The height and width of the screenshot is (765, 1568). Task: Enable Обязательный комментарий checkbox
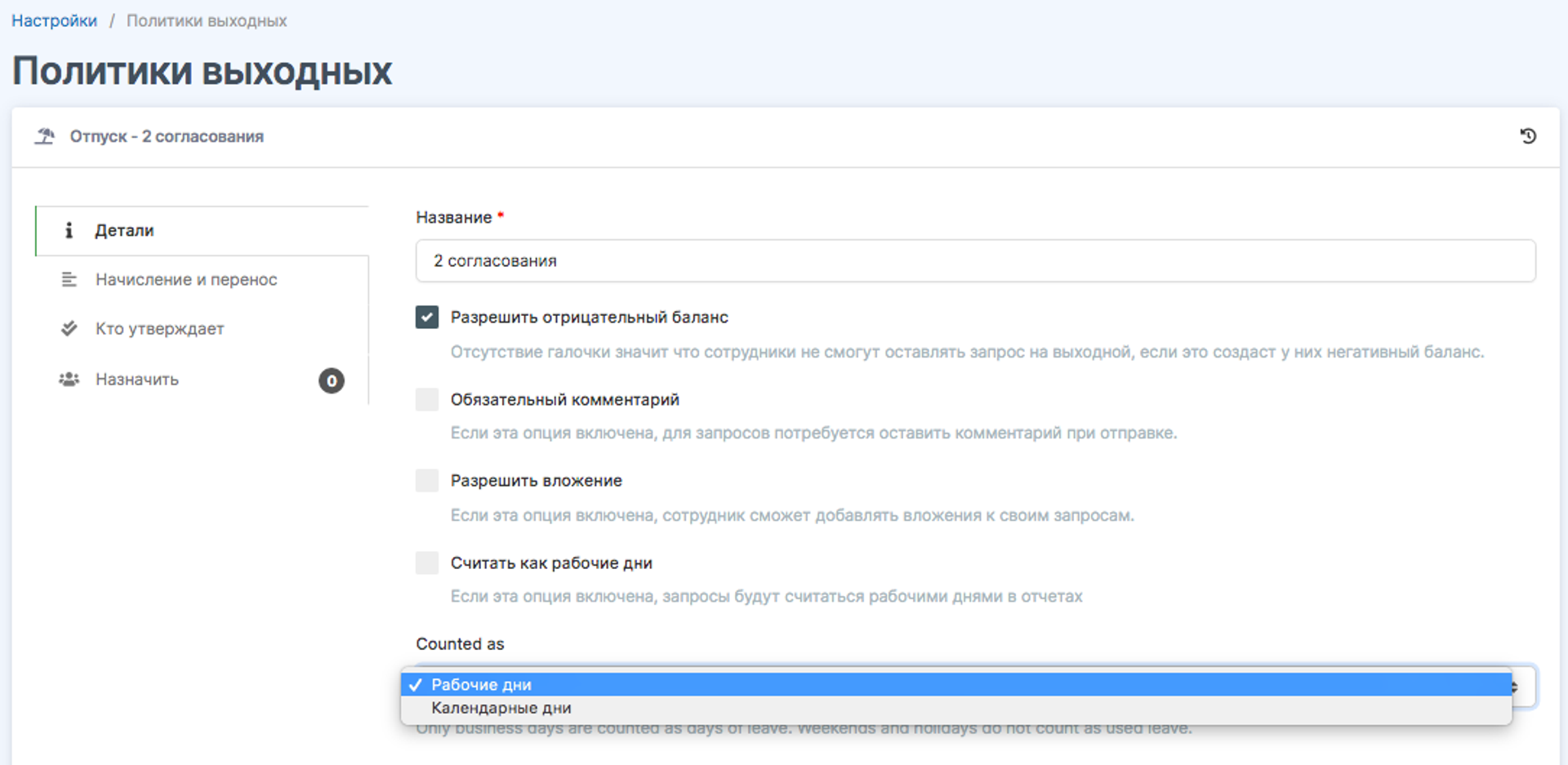coord(427,399)
